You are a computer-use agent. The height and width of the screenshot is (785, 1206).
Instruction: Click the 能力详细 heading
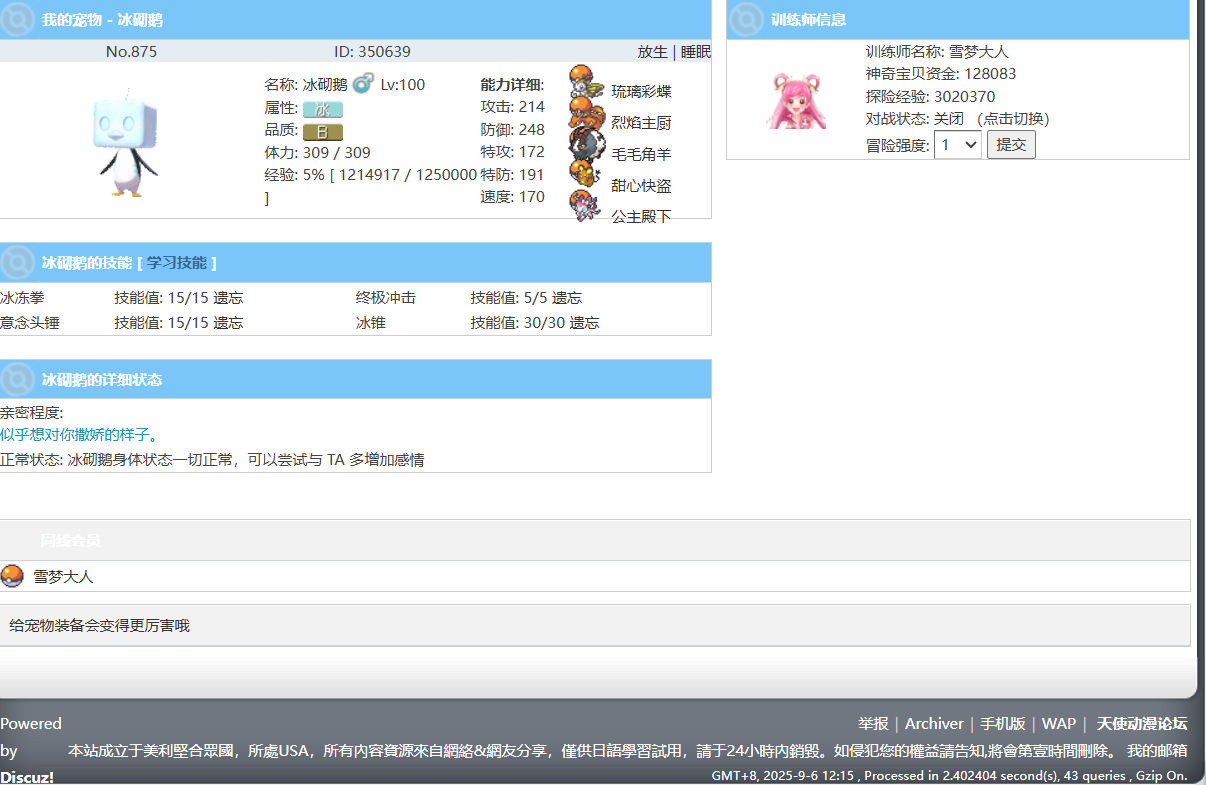pyautogui.click(x=512, y=85)
